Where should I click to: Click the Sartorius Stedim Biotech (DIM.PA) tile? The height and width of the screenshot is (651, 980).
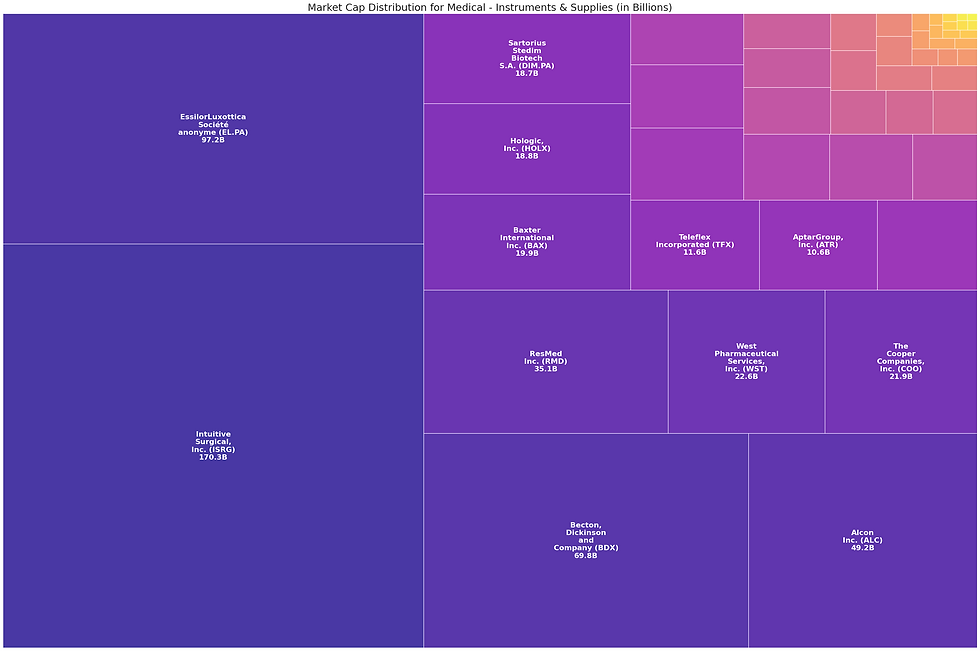527,59
